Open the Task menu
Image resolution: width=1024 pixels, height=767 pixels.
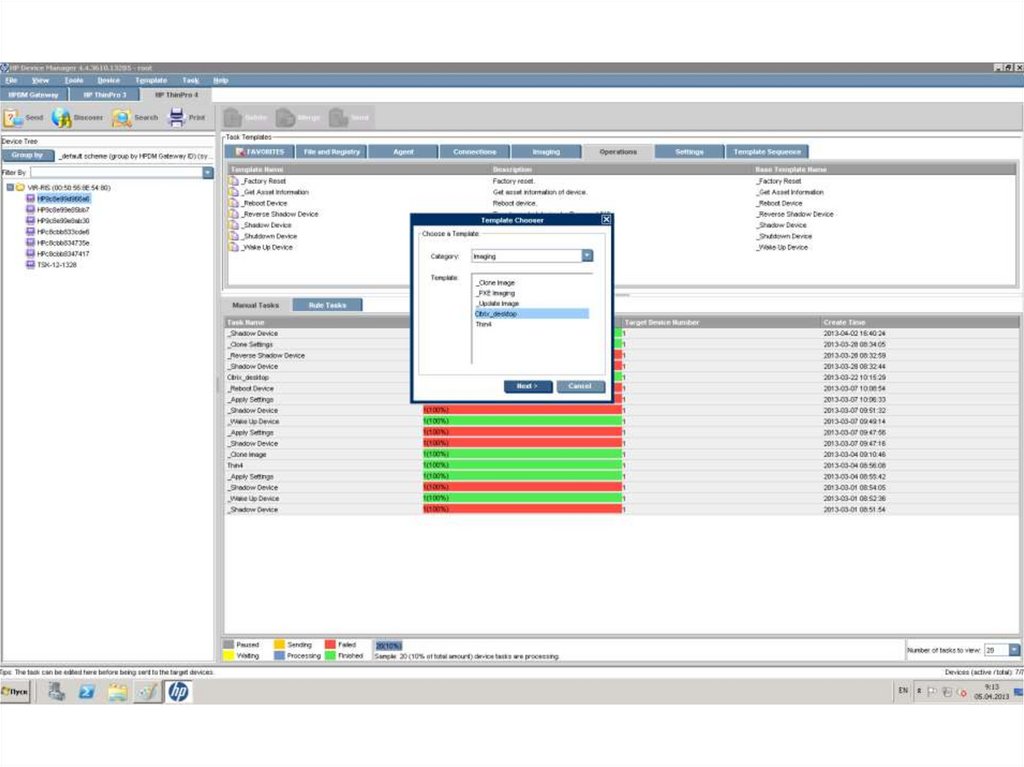[191, 80]
